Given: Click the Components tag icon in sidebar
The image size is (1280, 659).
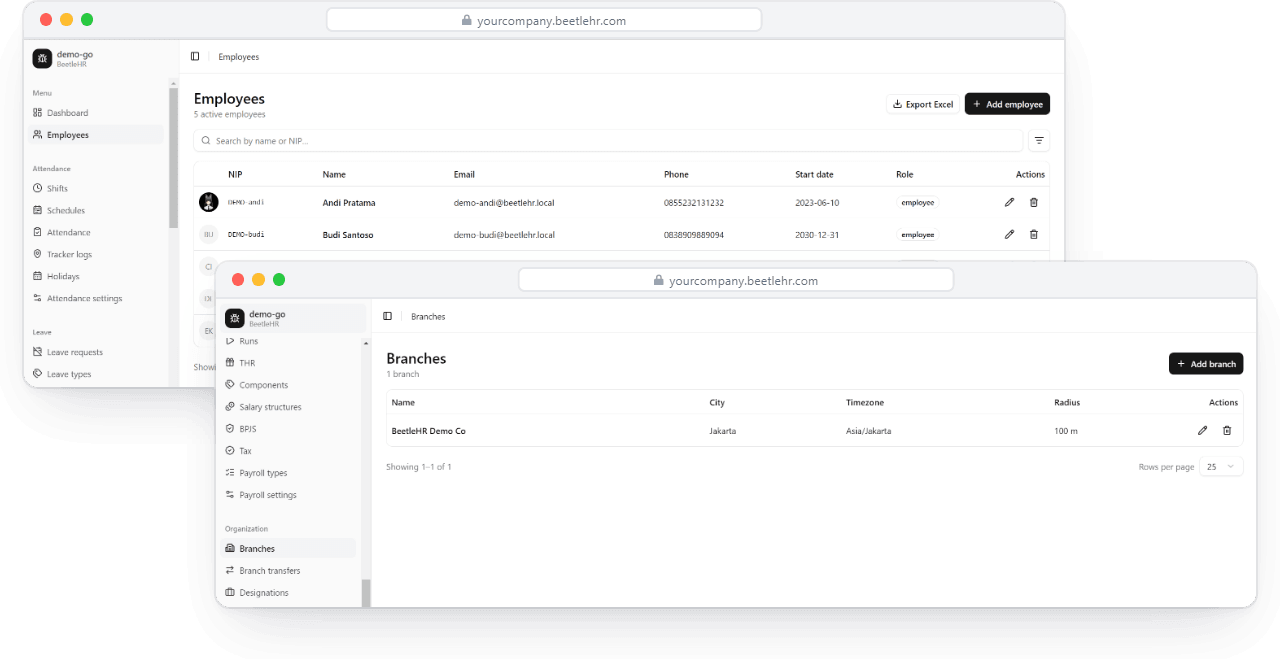Looking at the screenshot, I should coord(230,385).
